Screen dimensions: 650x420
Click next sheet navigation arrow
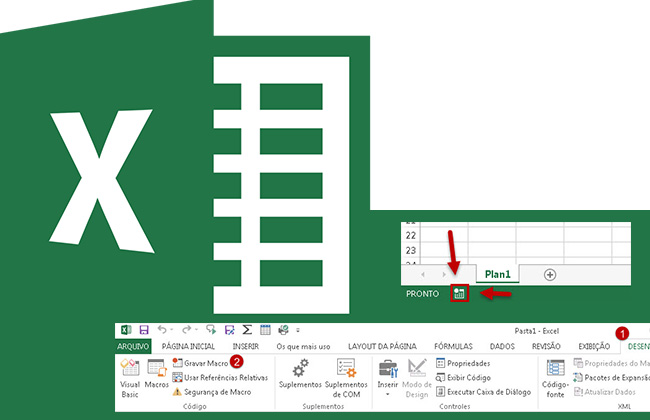click(444, 274)
